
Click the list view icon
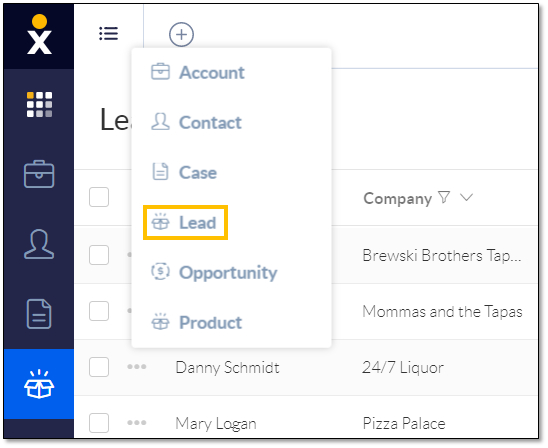click(108, 34)
